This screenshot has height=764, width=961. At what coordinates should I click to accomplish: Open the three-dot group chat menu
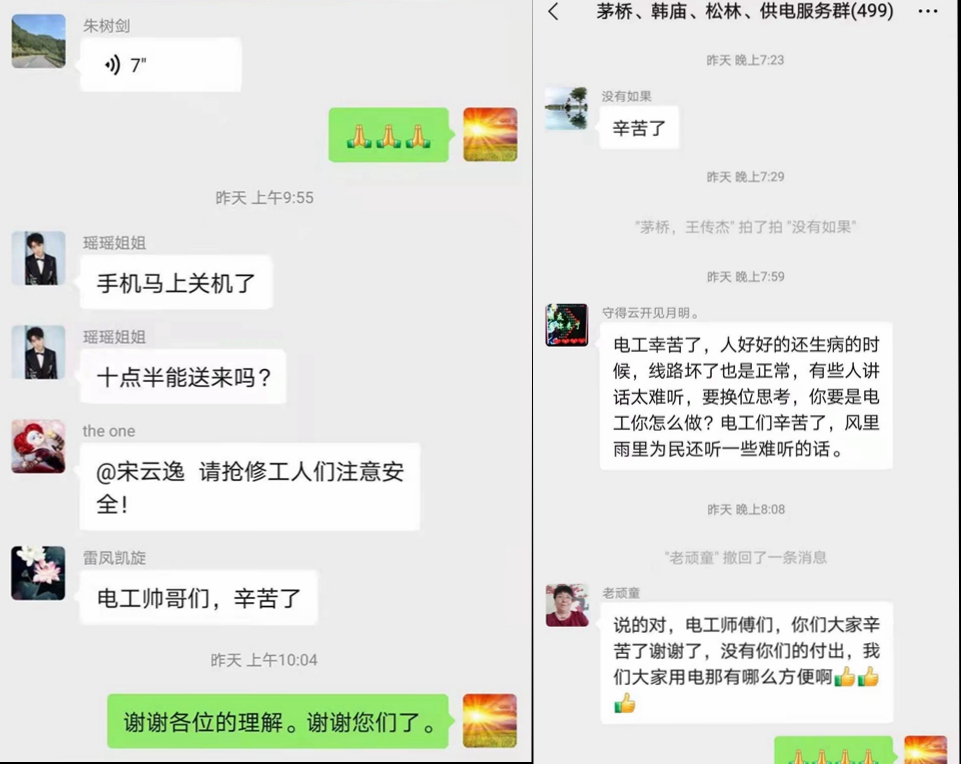[x=927, y=12]
